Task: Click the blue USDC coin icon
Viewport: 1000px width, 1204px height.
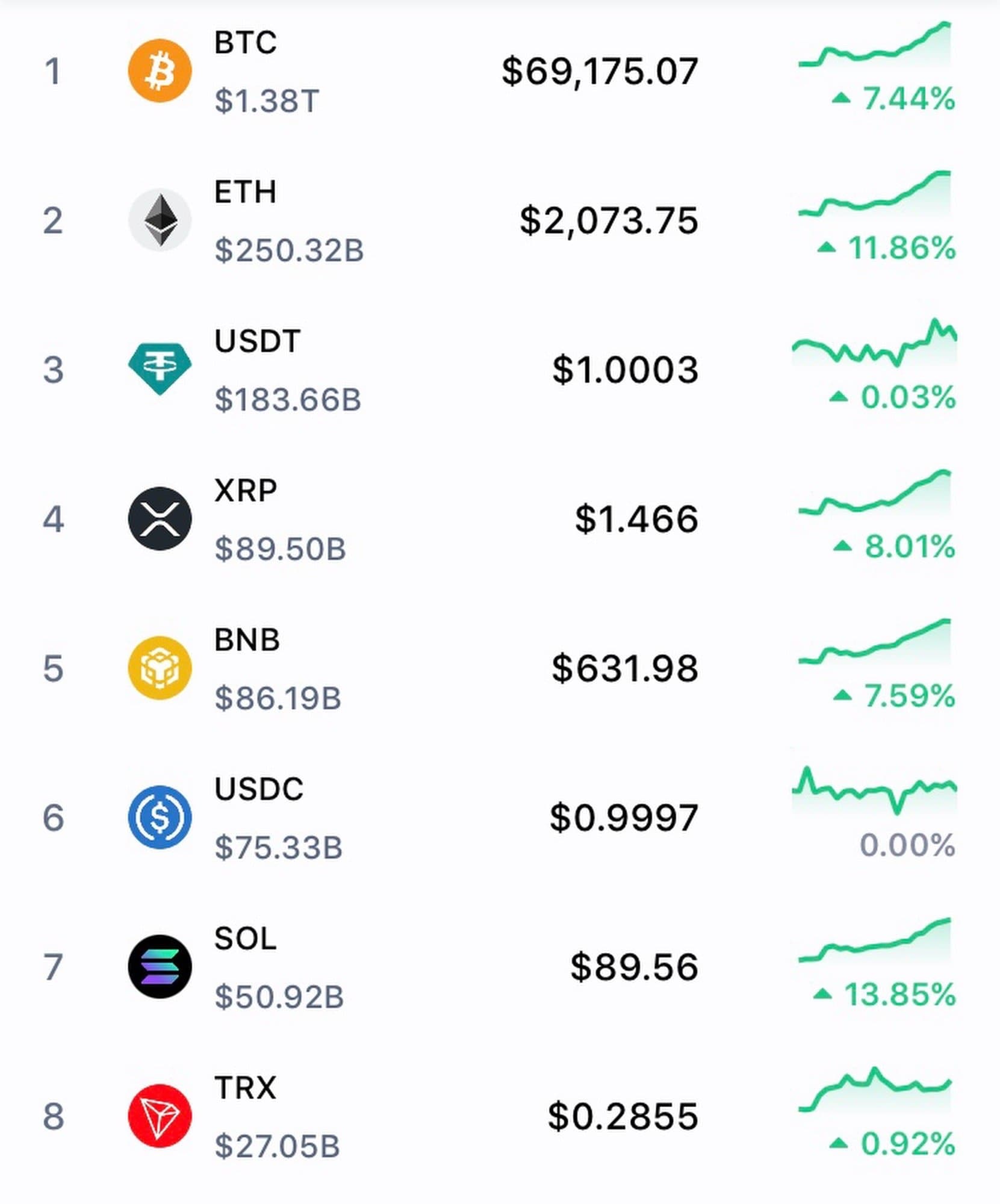Action: coord(160,817)
